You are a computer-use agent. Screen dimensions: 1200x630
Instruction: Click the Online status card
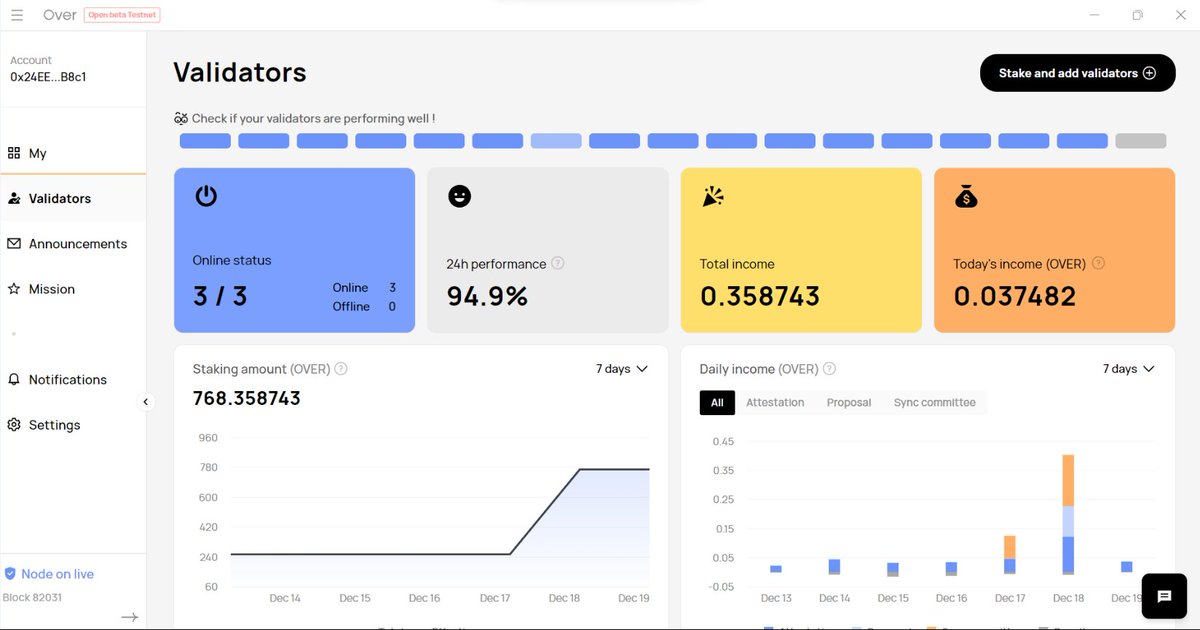click(294, 250)
